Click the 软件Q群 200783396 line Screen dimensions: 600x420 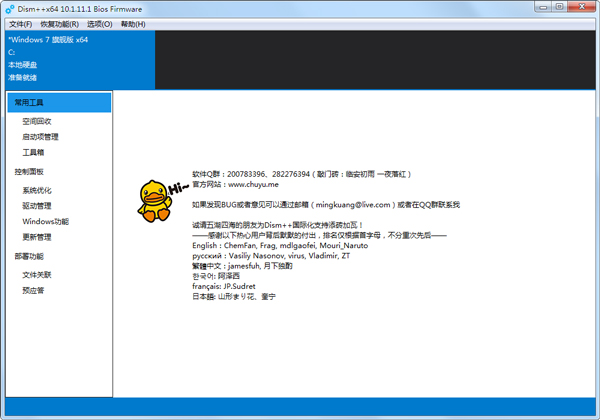click(x=302, y=174)
